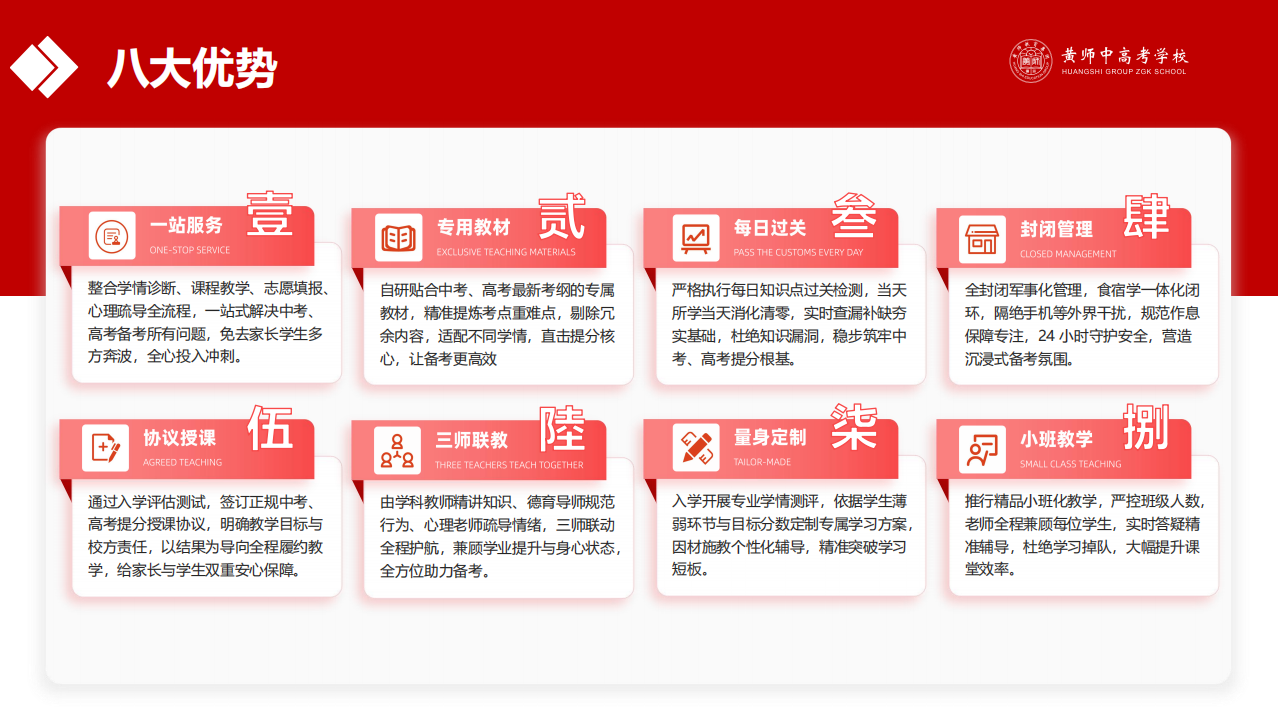This screenshot has height=717, width=1278.
Task: Click the round school seal emblem
Action: coord(1031,61)
